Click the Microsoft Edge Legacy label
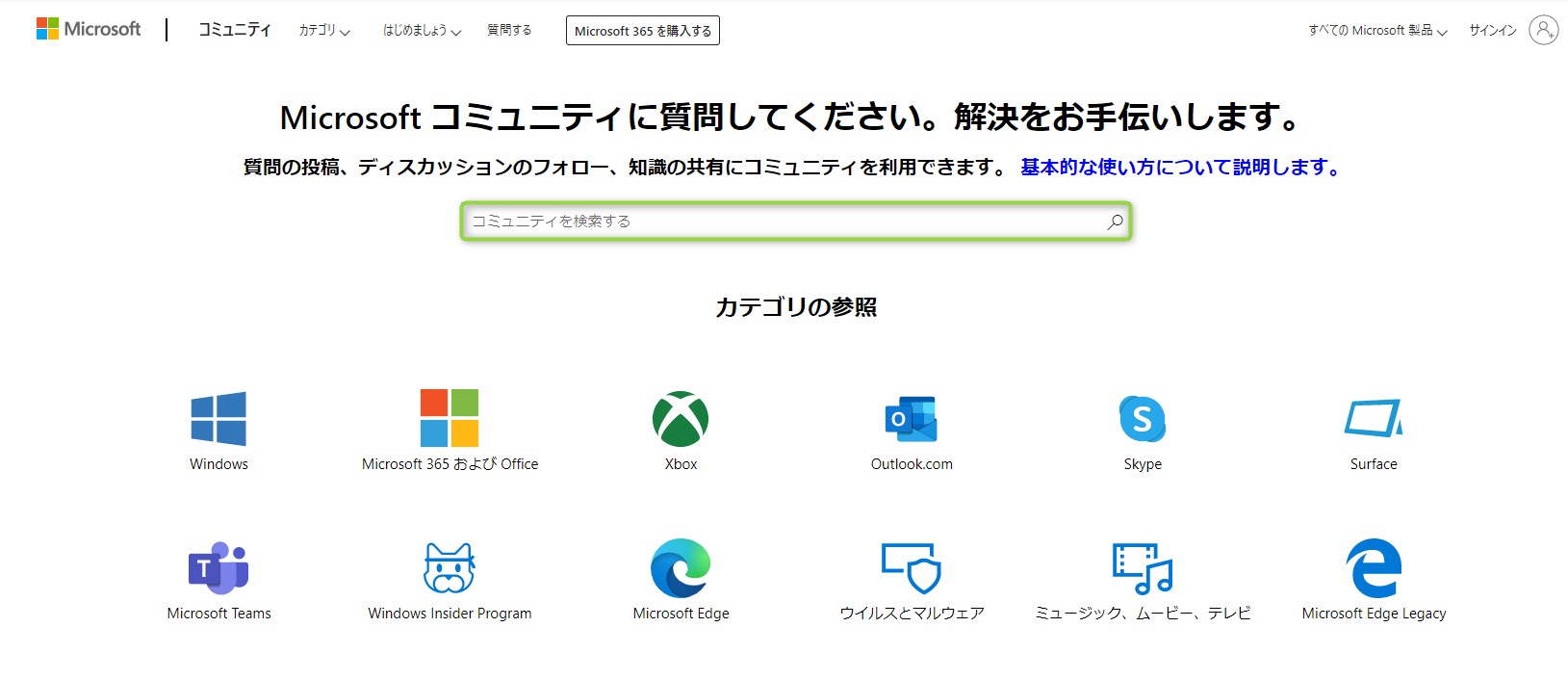1568x680 pixels. pyautogui.click(x=1374, y=614)
